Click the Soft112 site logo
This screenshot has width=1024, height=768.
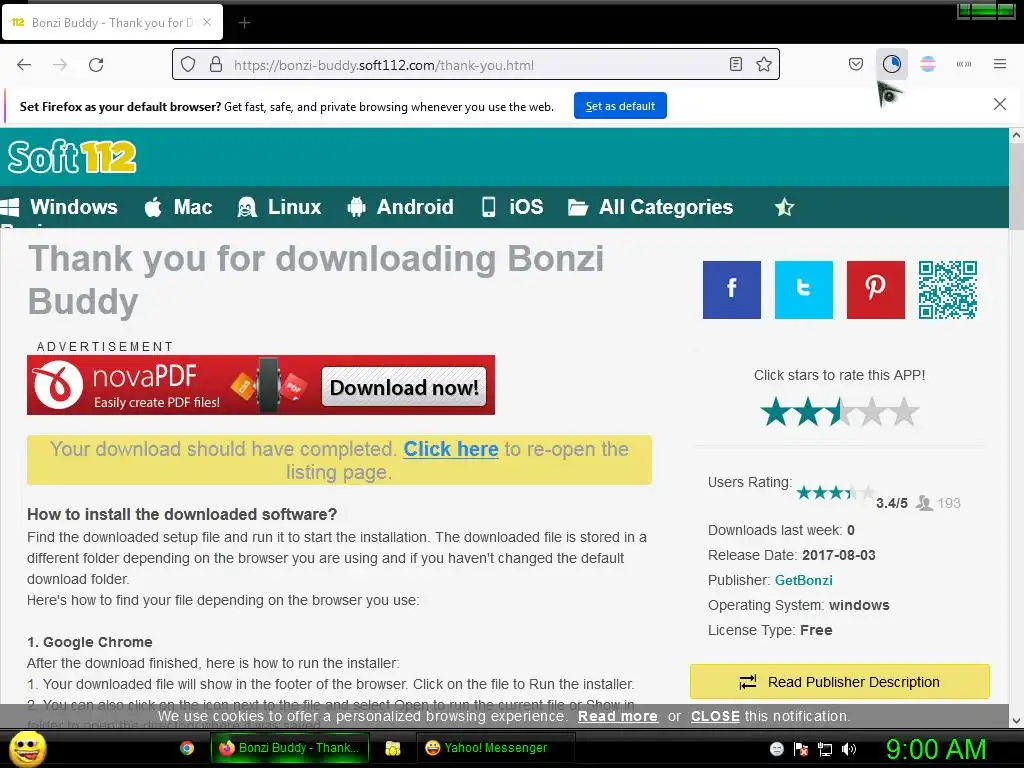click(x=72, y=157)
